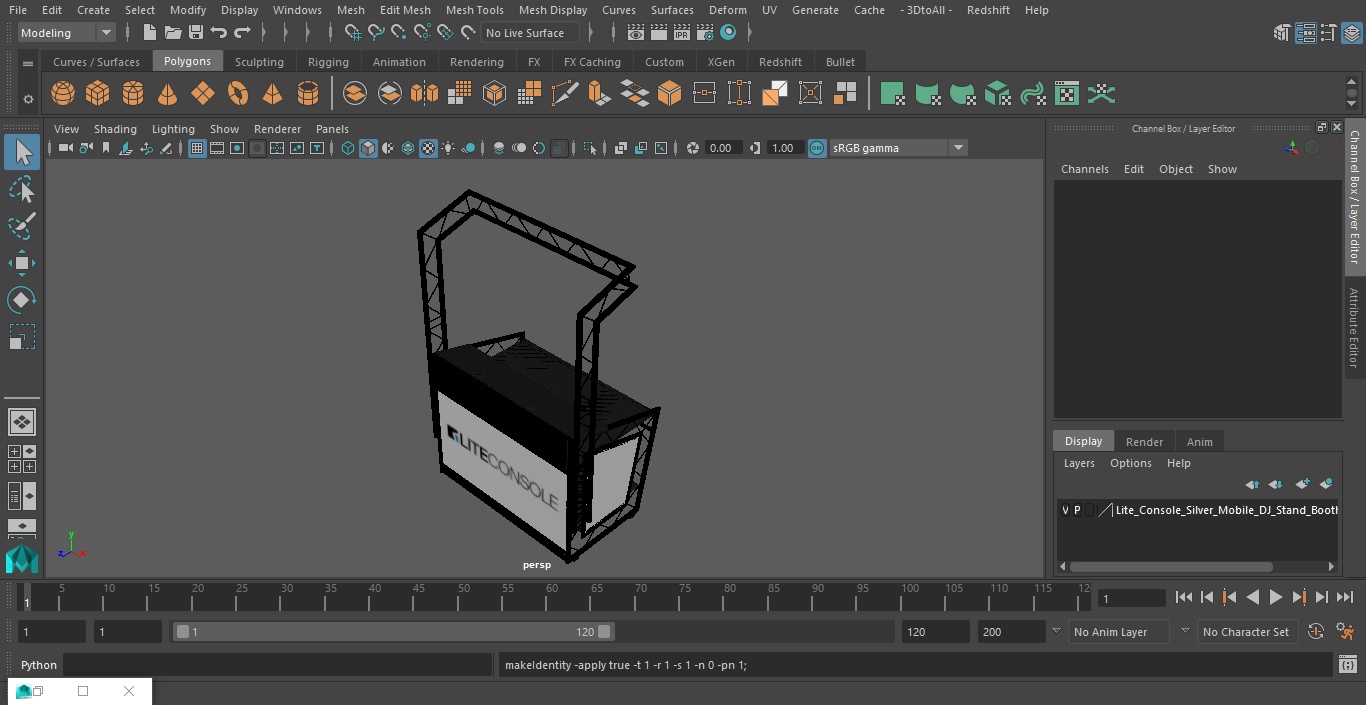Switch to the Render layer tab
This screenshot has width=1366, height=705.
[x=1144, y=442]
